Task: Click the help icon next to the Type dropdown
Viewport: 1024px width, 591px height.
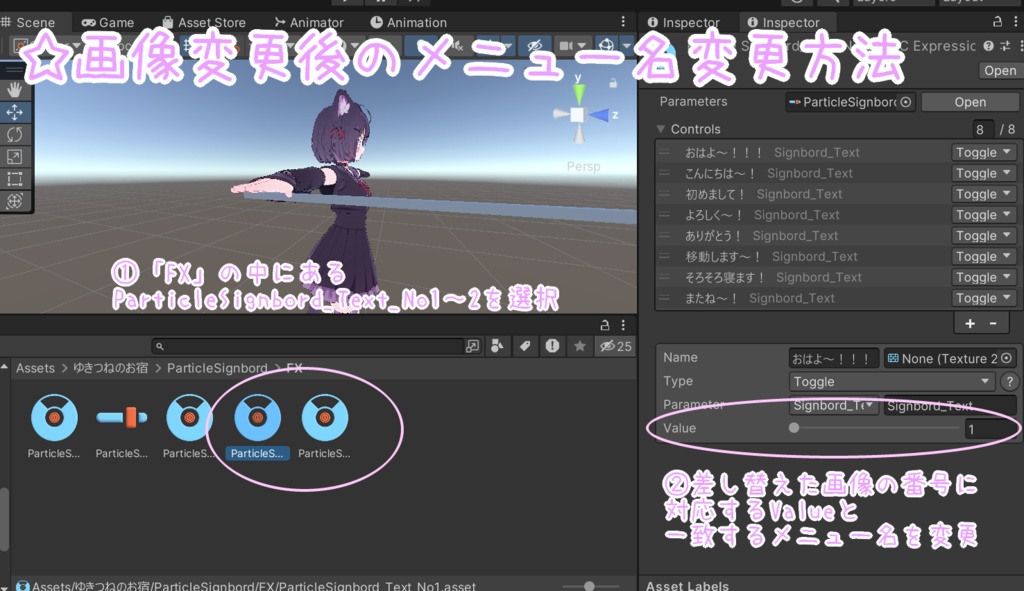Action: tap(1009, 381)
